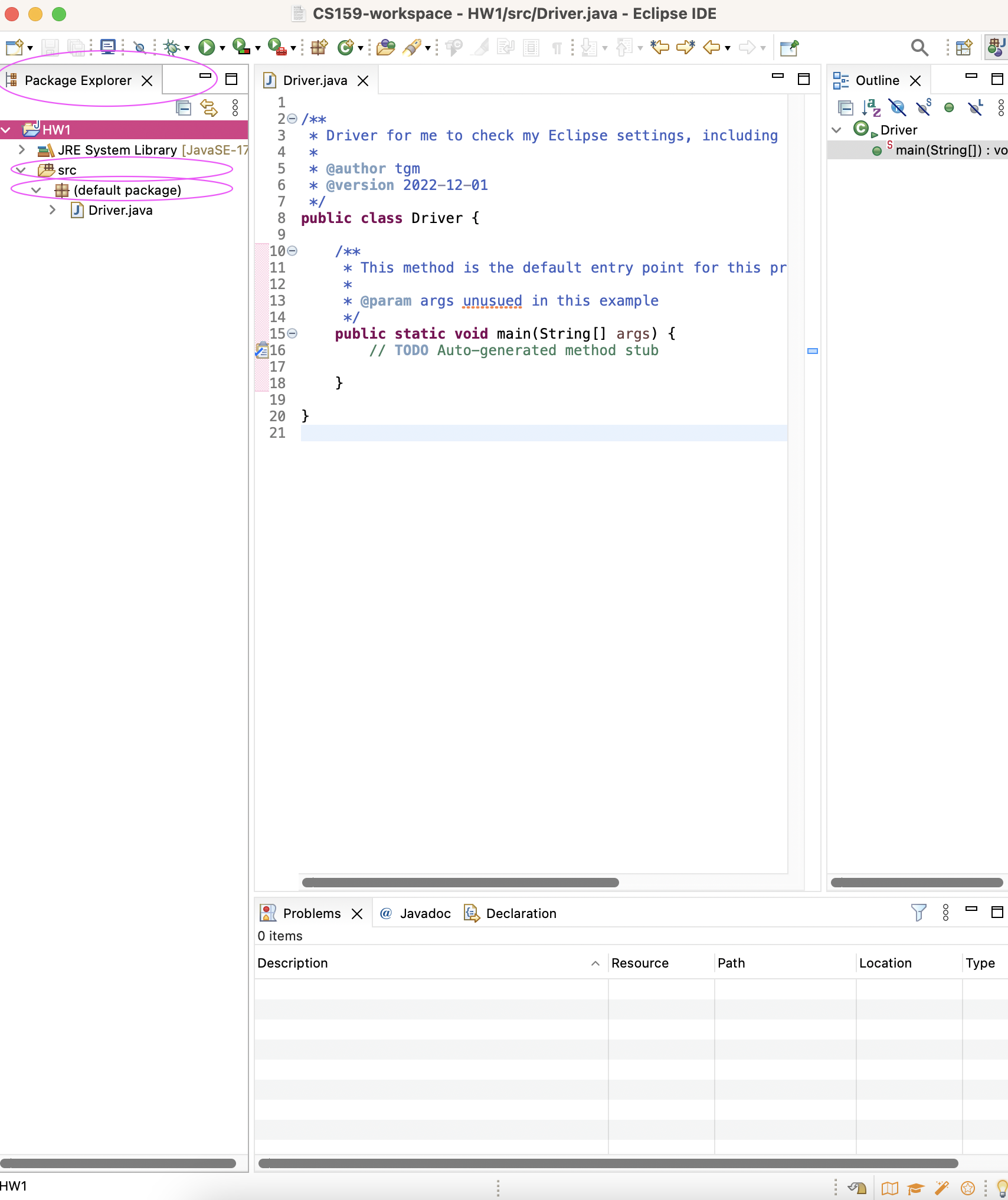Screen dimensions: 1008x1200
Task: Click the New Java Package icon
Action: 319,47
